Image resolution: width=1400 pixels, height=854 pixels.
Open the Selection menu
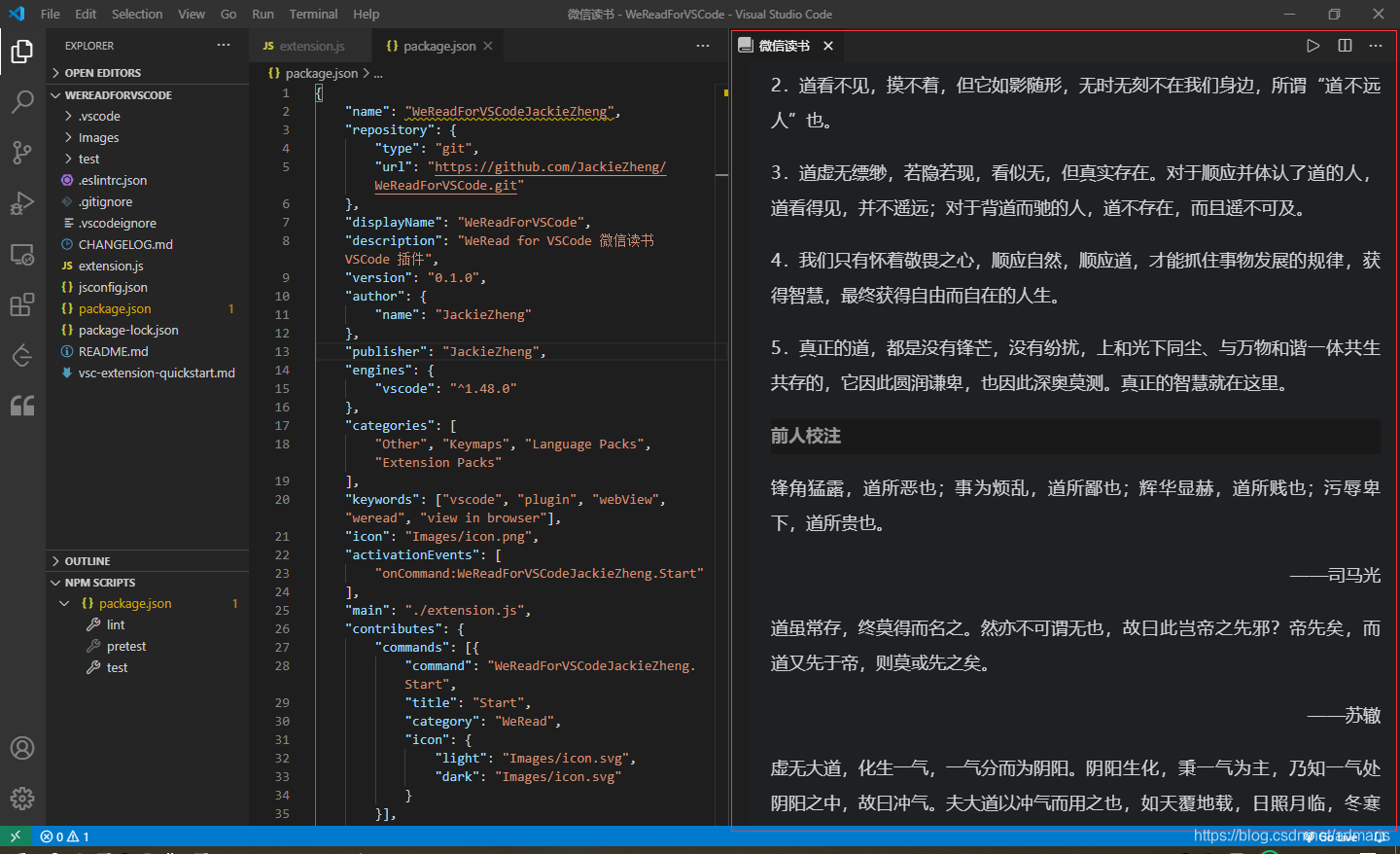pyautogui.click(x=137, y=14)
